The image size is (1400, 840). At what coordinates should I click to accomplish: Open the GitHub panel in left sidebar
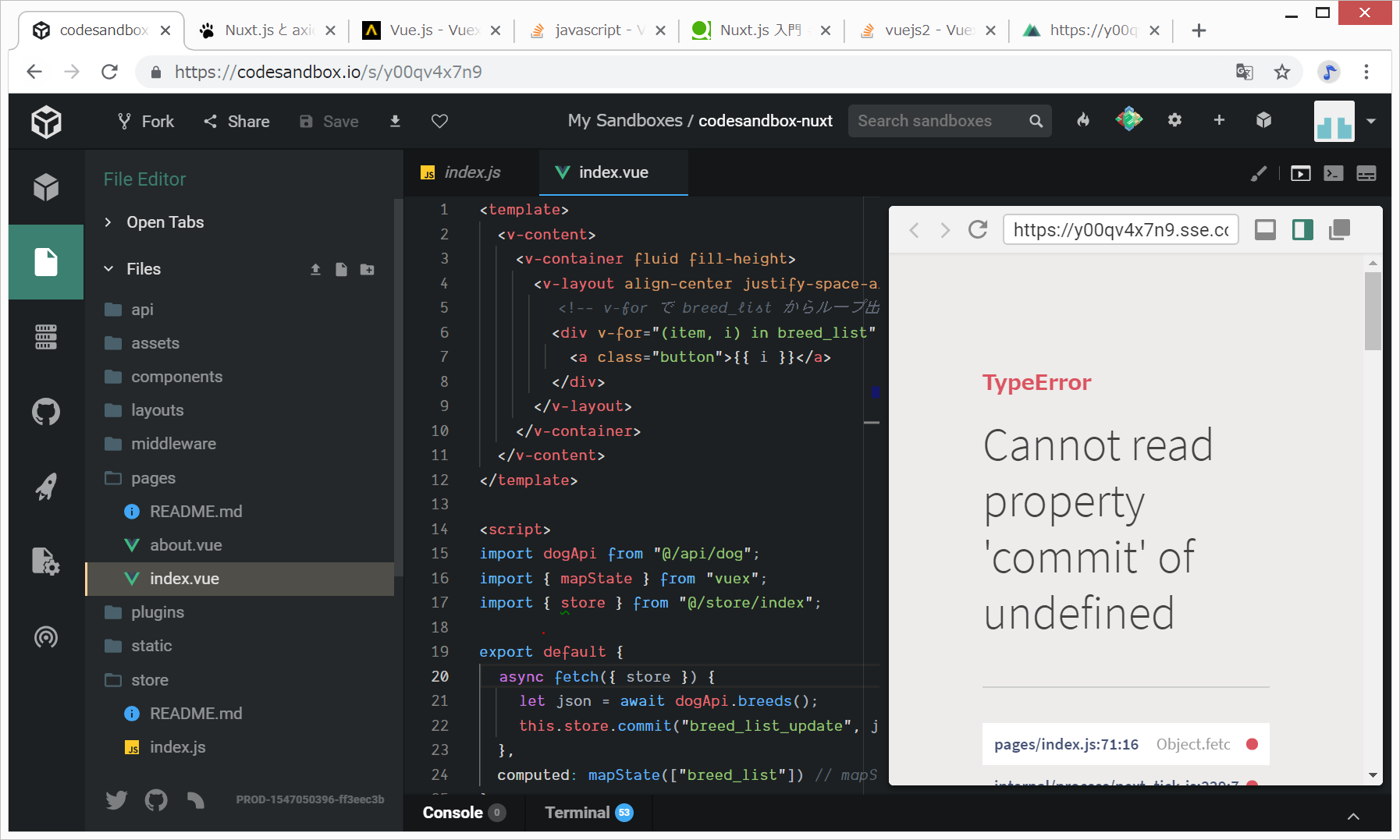click(46, 412)
